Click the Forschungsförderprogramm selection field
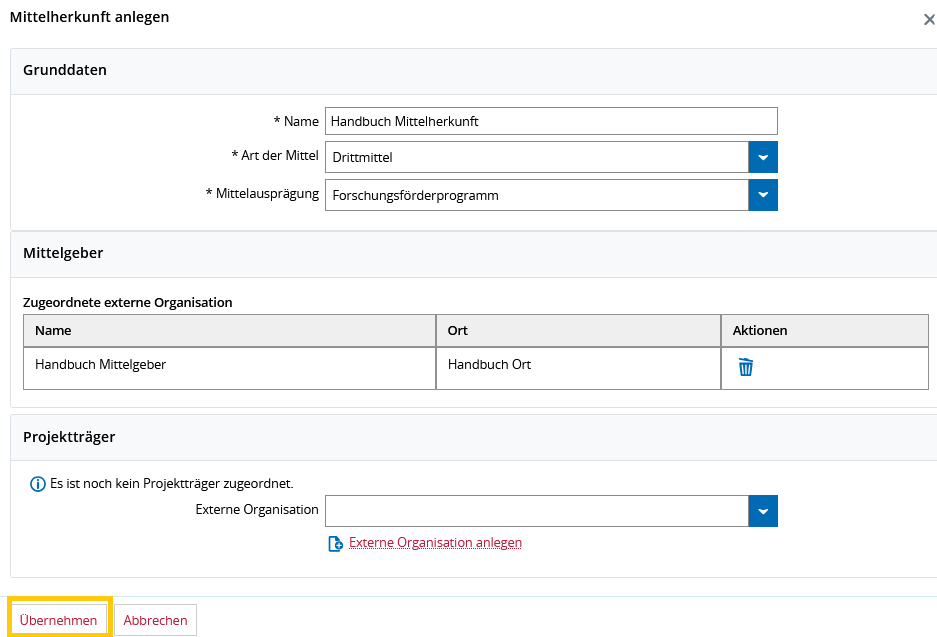Screen dimensions: 937x637 537,195
